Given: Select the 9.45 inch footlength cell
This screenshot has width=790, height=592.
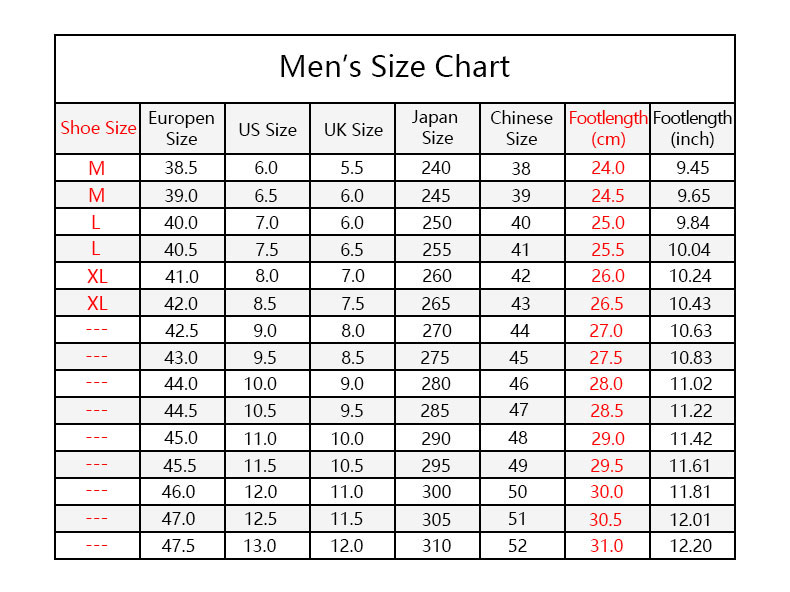Looking at the screenshot, I should coord(692,168).
